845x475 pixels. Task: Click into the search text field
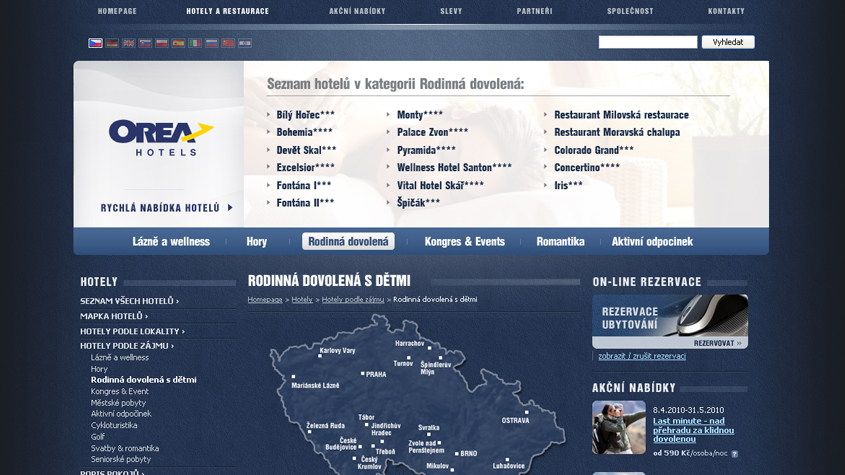tap(647, 42)
